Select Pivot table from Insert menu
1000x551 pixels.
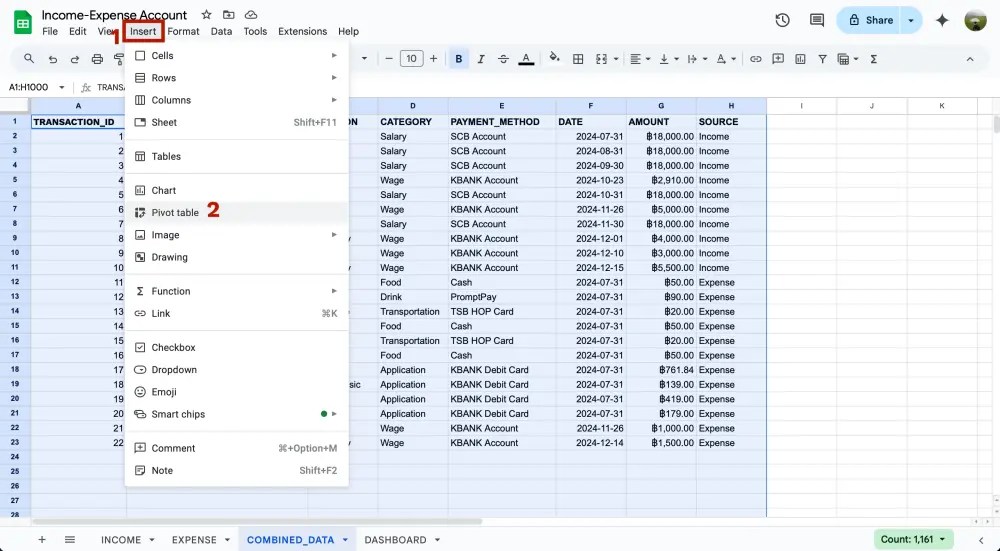tap(175, 213)
